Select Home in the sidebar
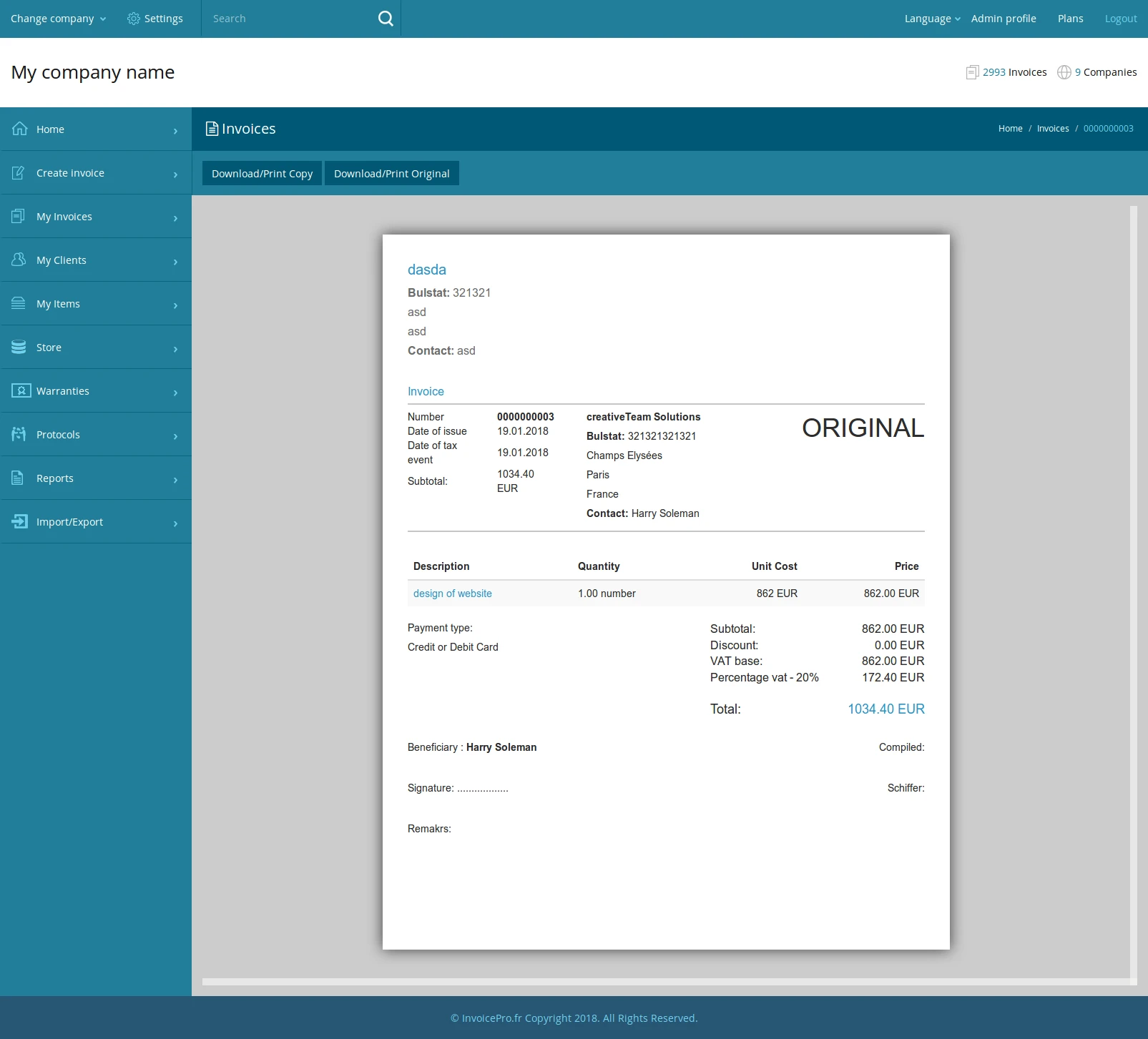The image size is (1148, 1039). 96,129
